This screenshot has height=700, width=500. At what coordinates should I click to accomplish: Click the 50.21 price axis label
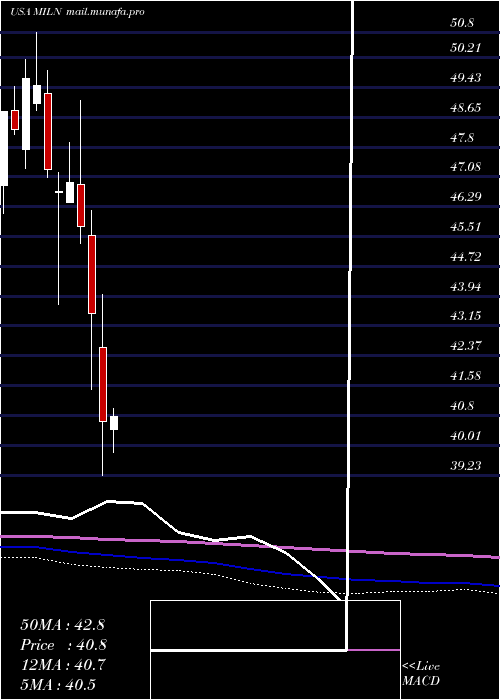pyautogui.click(x=466, y=47)
